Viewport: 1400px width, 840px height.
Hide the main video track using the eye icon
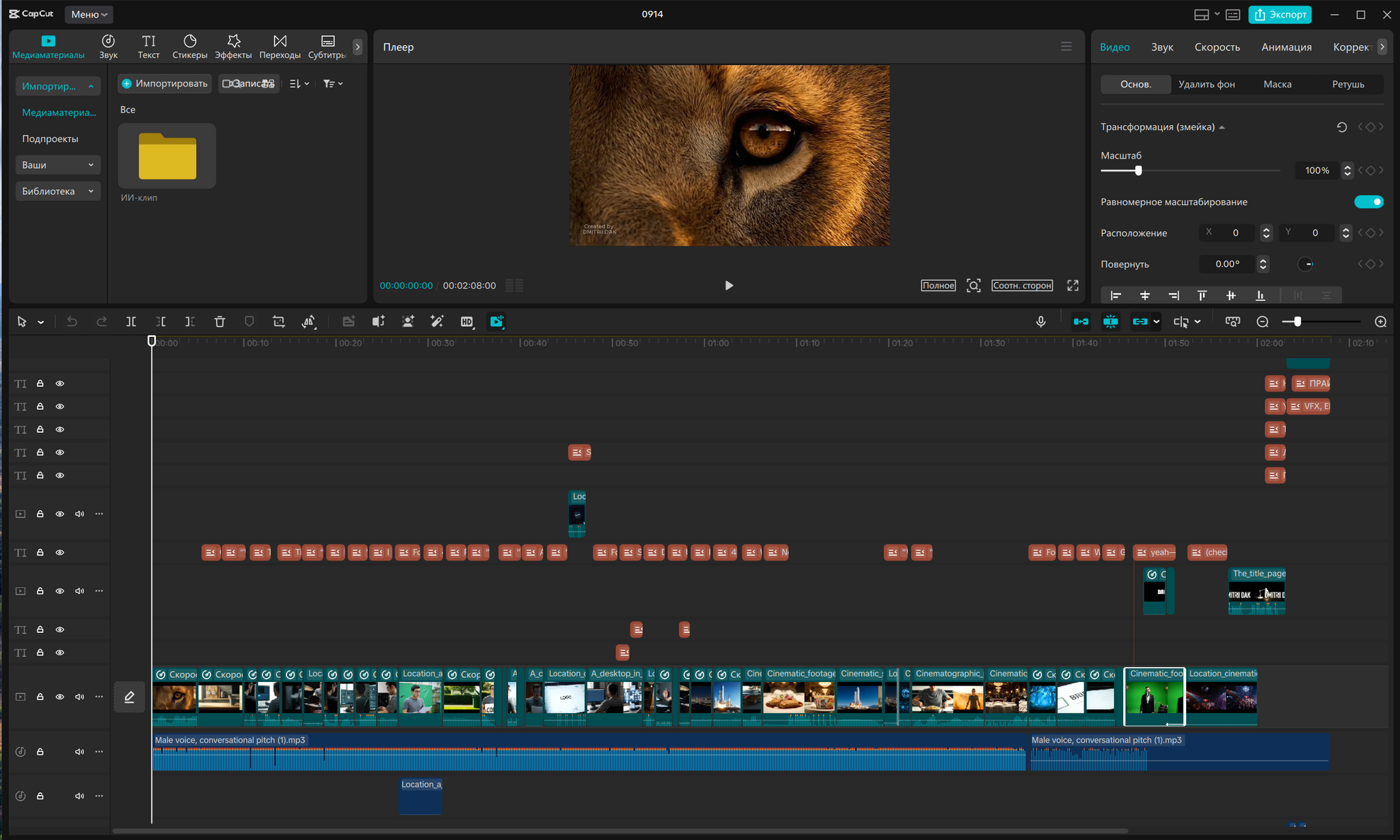tap(60, 696)
